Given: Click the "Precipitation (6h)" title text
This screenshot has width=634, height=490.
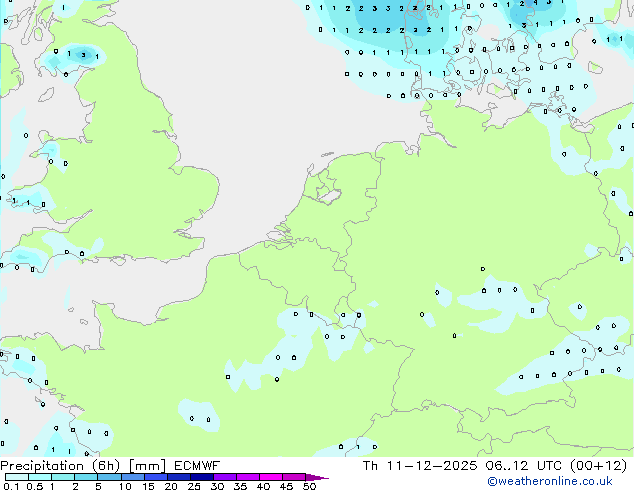Looking at the screenshot, I should coord(60,466).
